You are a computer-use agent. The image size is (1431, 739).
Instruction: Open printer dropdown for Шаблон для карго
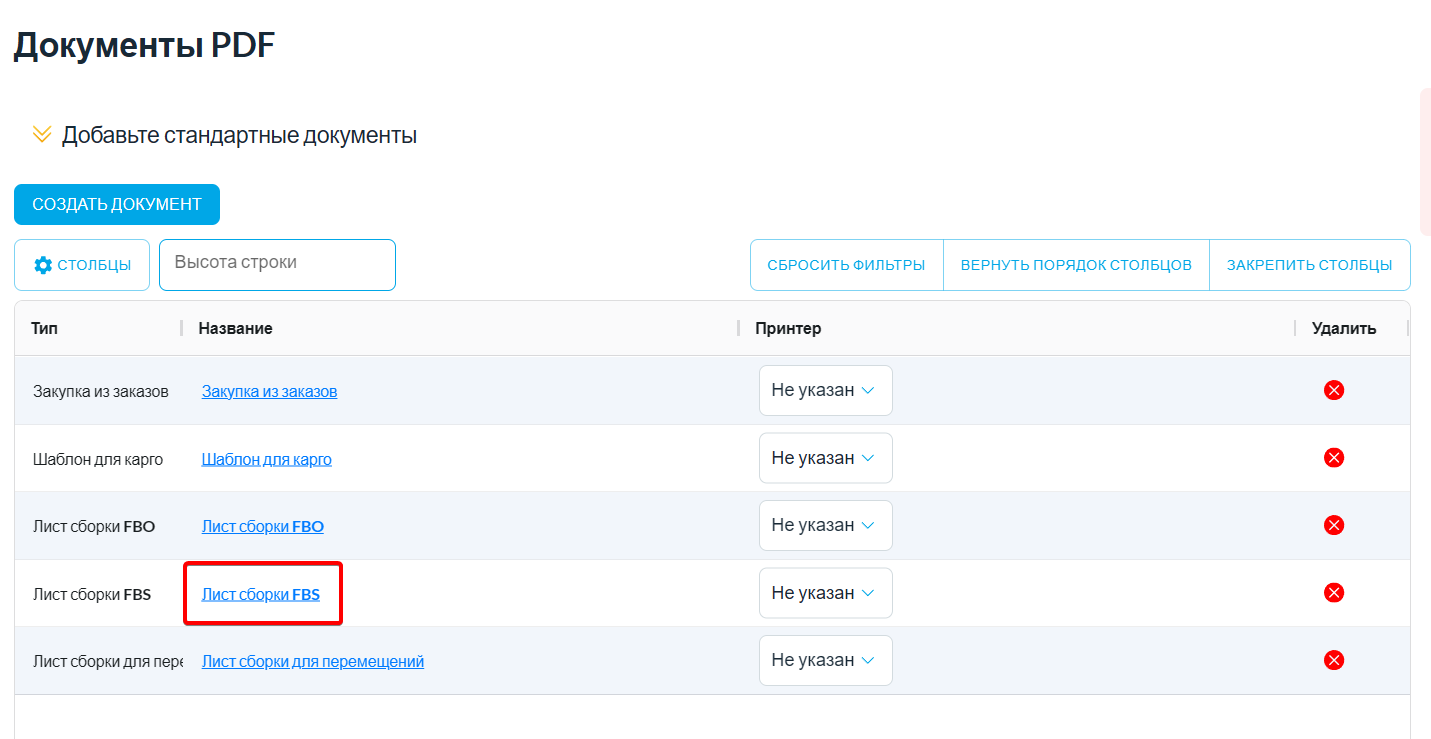tap(825, 458)
